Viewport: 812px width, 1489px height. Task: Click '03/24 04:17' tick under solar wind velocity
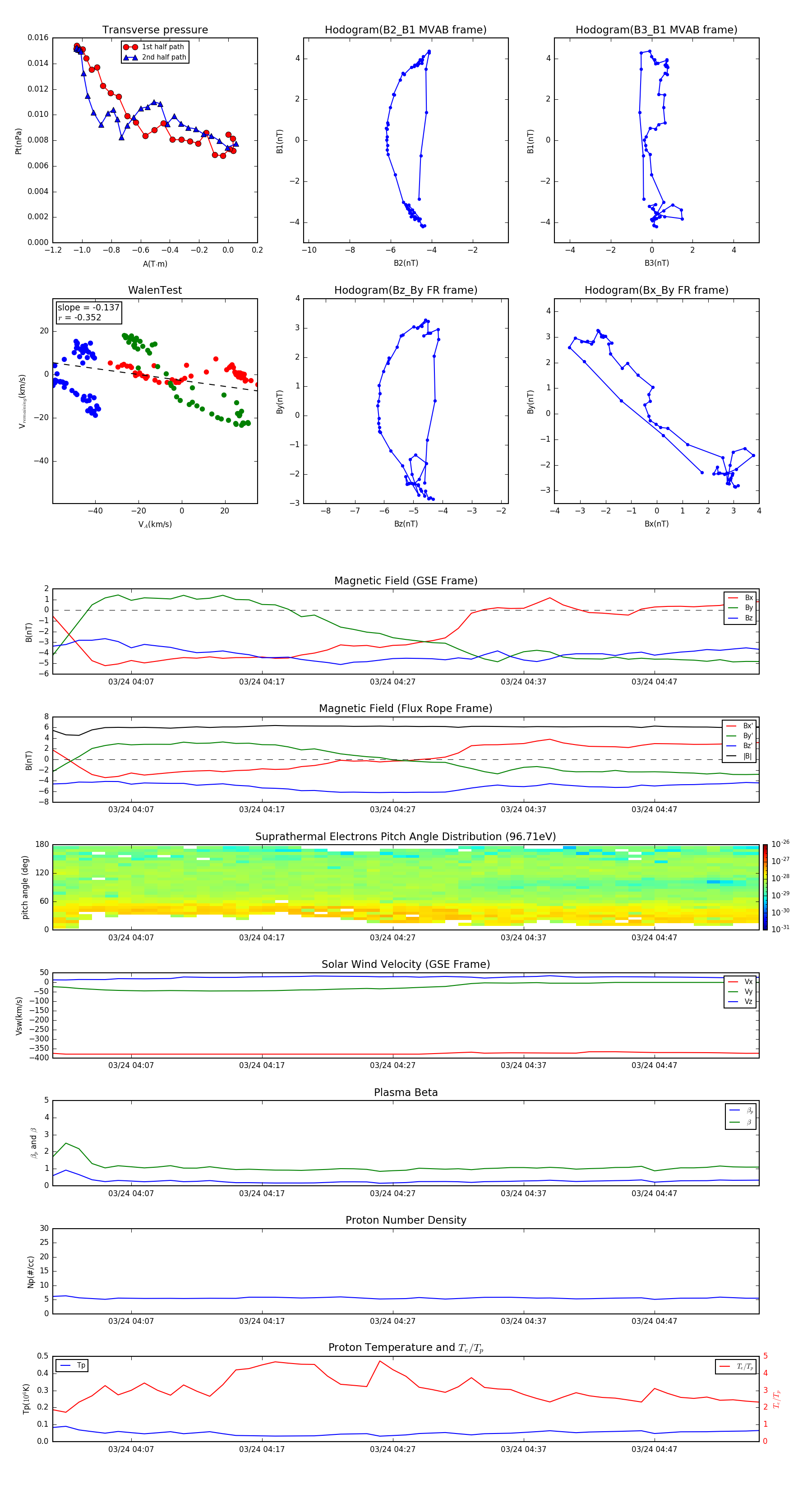tap(262, 1065)
